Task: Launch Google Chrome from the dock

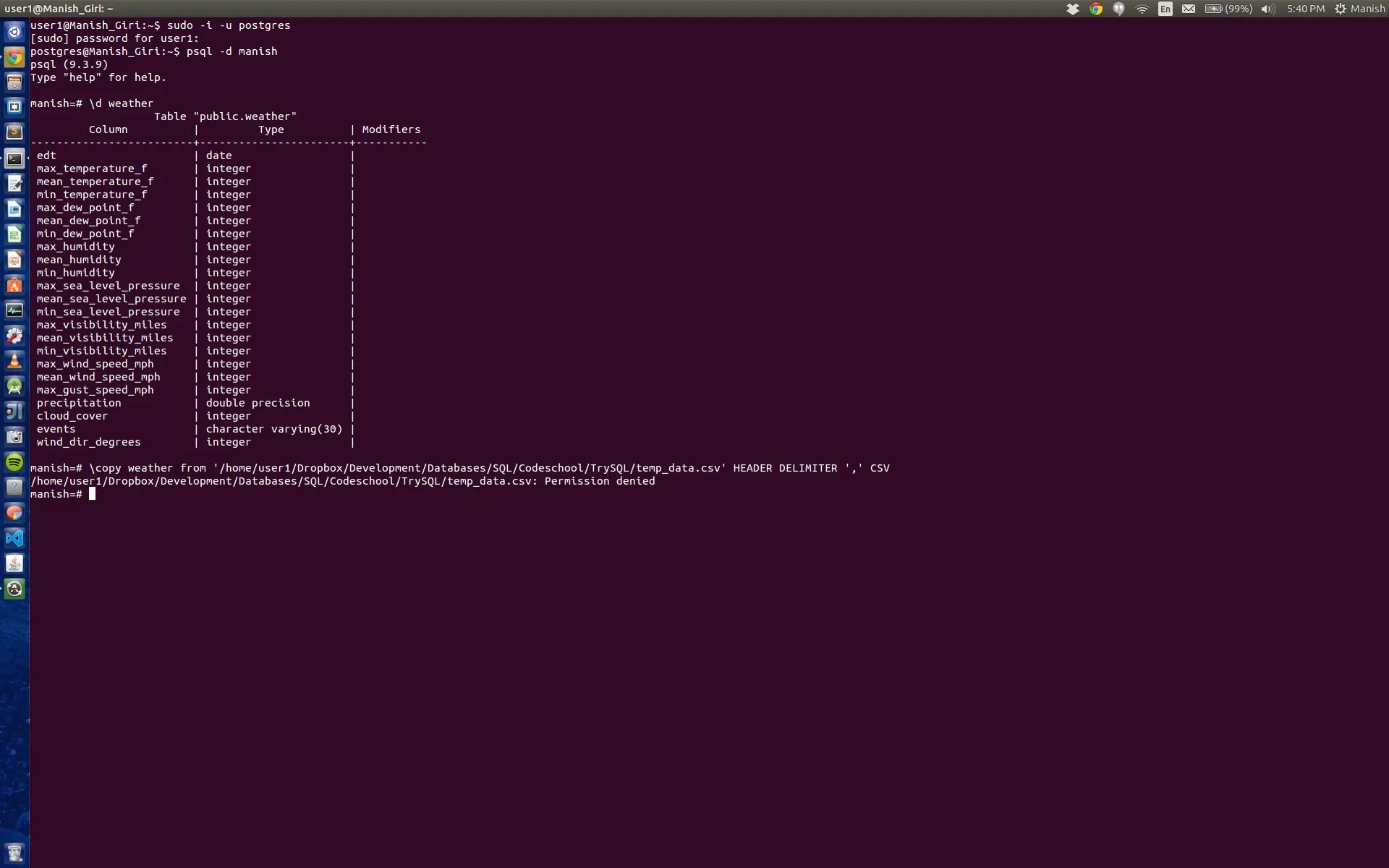Action: tap(14, 57)
